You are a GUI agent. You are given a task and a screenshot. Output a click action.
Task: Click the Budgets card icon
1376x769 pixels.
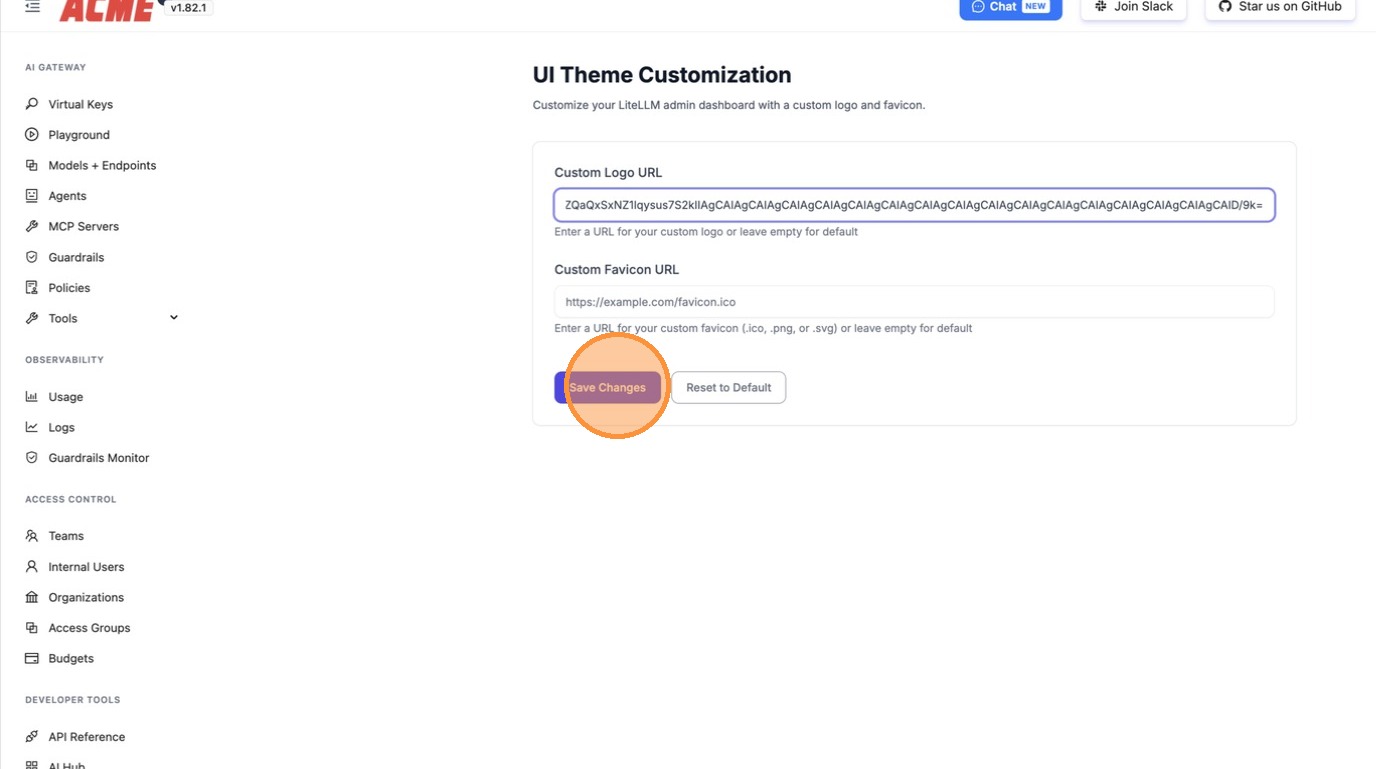[32, 659]
